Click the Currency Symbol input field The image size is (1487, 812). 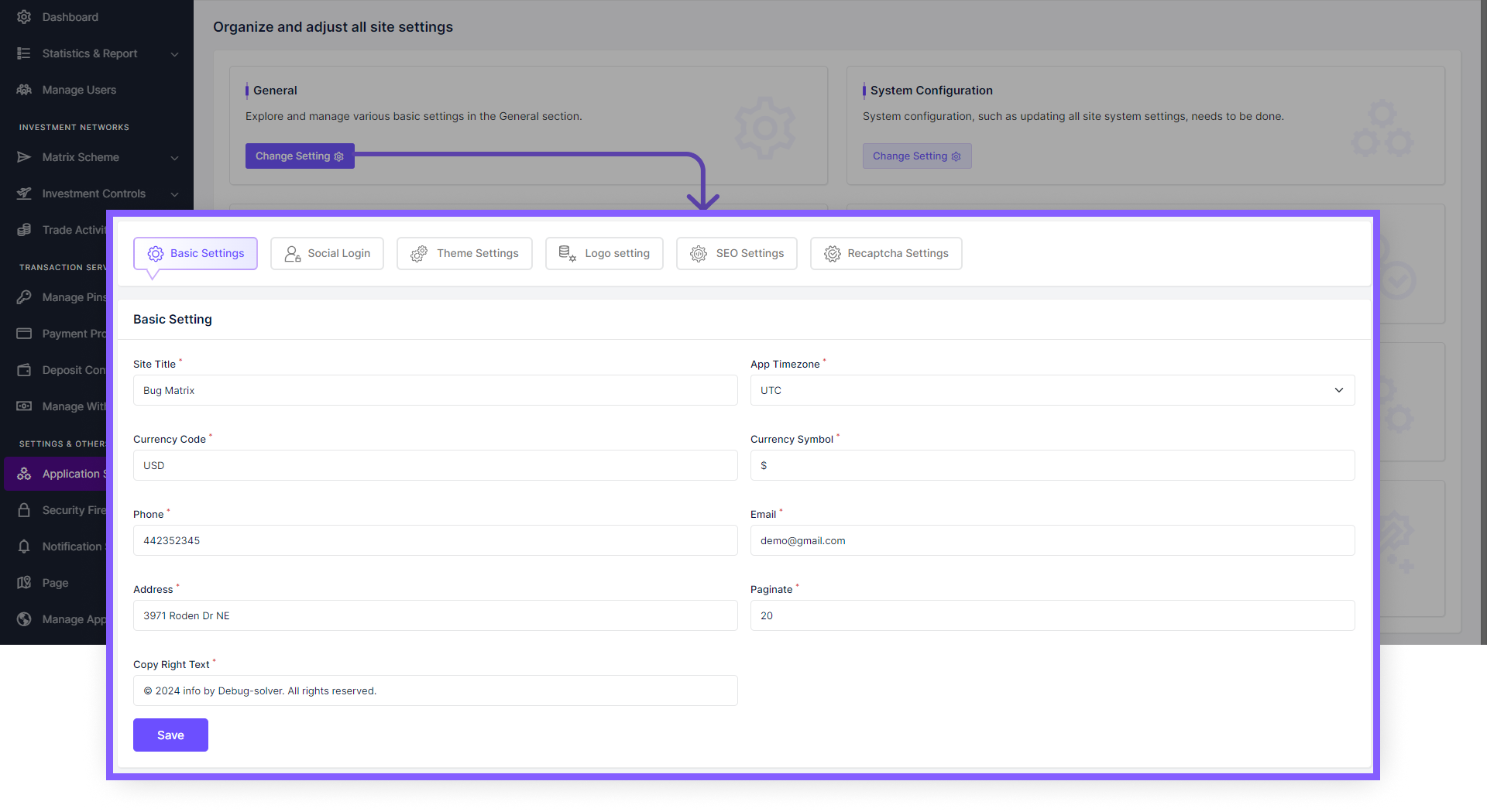point(1053,465)
